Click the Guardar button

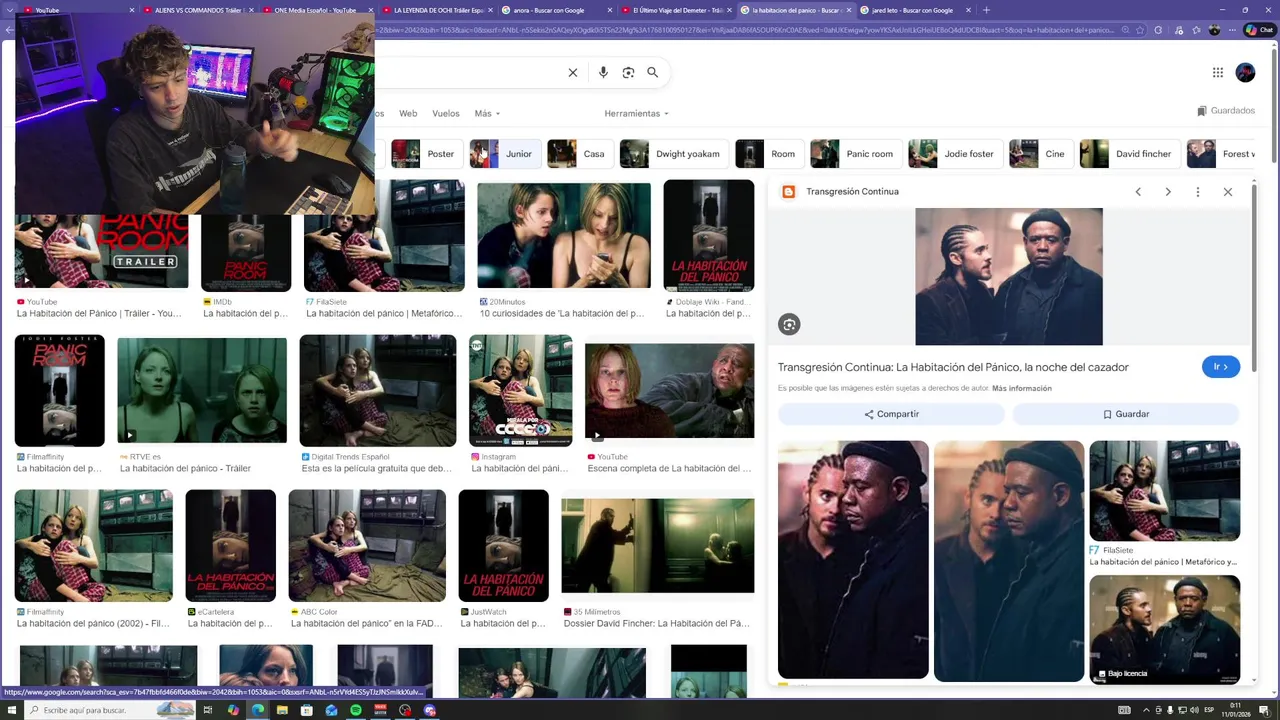(x=1126, y=414)
